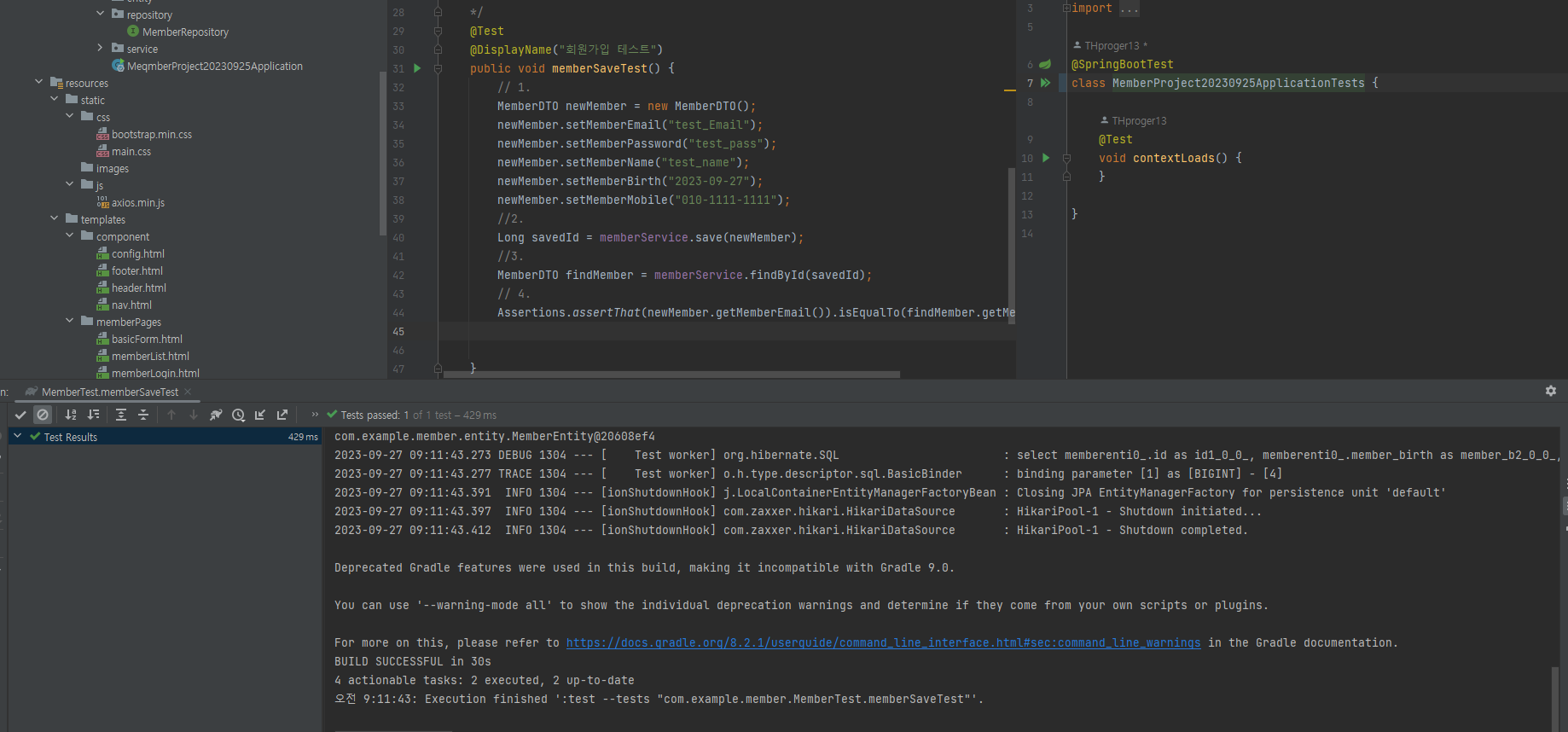This screenshot has height=732, width=1568.
Task: Collapse the css folder
Action: (x=69, y=116)
